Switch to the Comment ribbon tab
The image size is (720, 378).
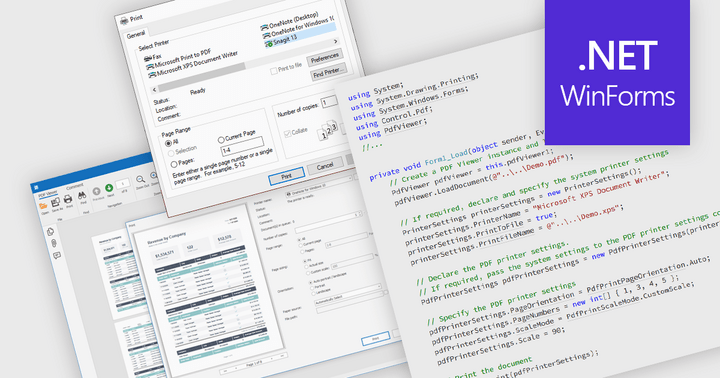(x=74, y=186)
